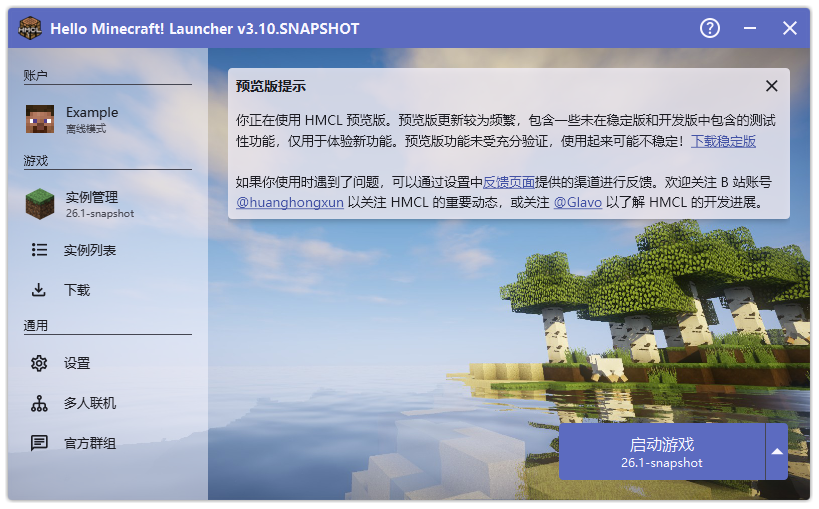Expand the version dropdown beside launch button
819x509 pixels.
click(x=777, y=451)
